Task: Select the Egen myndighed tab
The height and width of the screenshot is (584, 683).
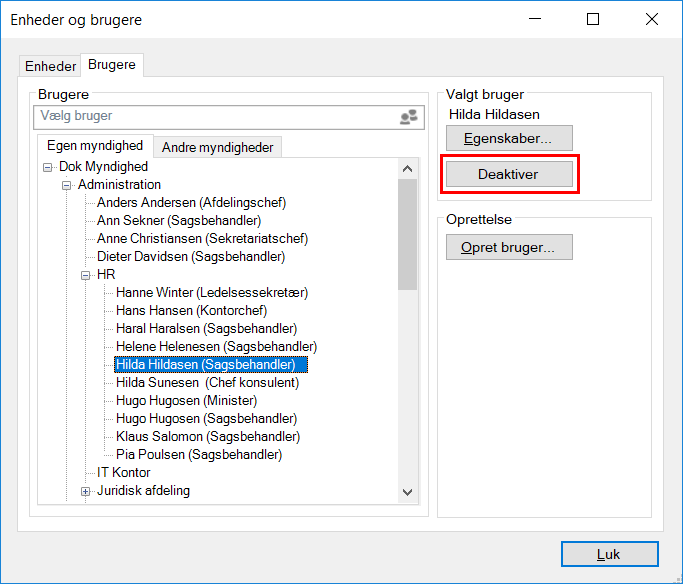Action: coord(95,146)
